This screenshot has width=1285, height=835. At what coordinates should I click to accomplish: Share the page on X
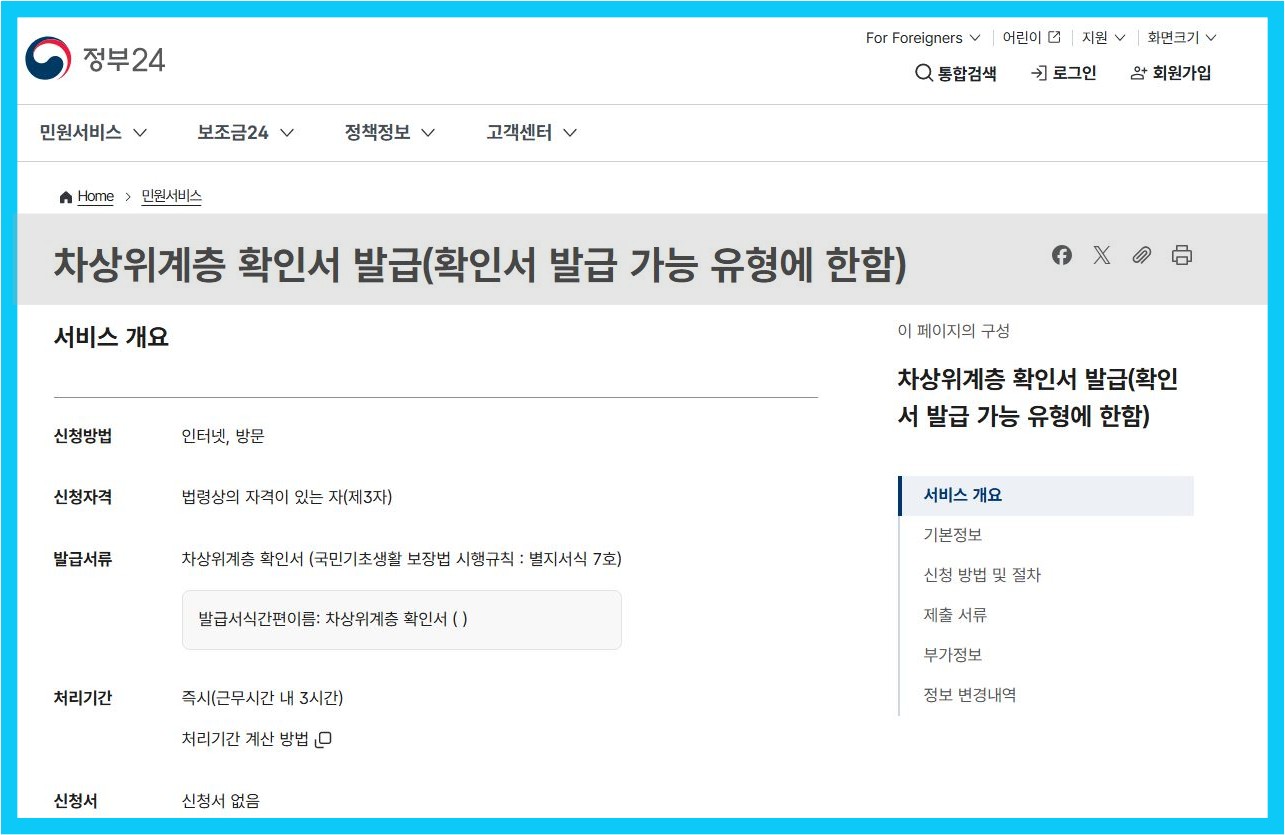click(1101, 255)
